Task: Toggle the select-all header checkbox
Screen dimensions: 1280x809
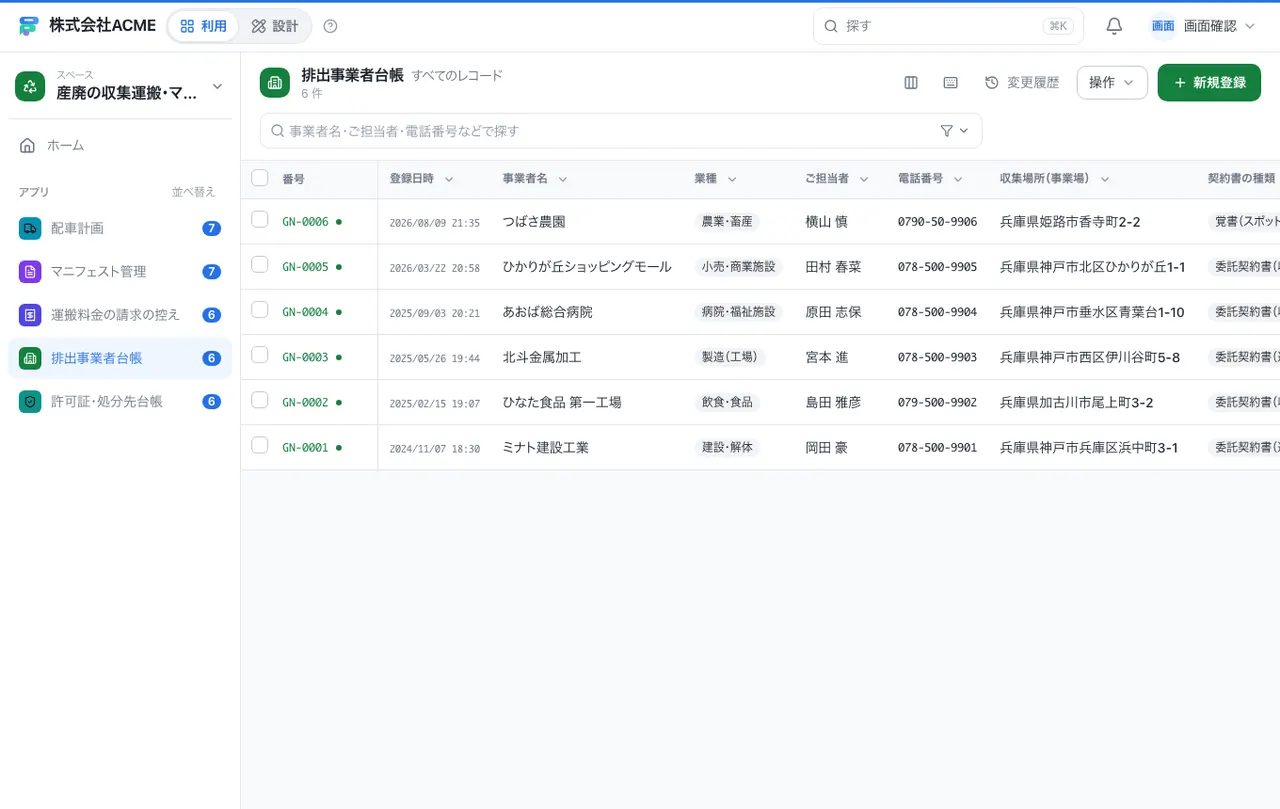Action: tap(260, 178)
